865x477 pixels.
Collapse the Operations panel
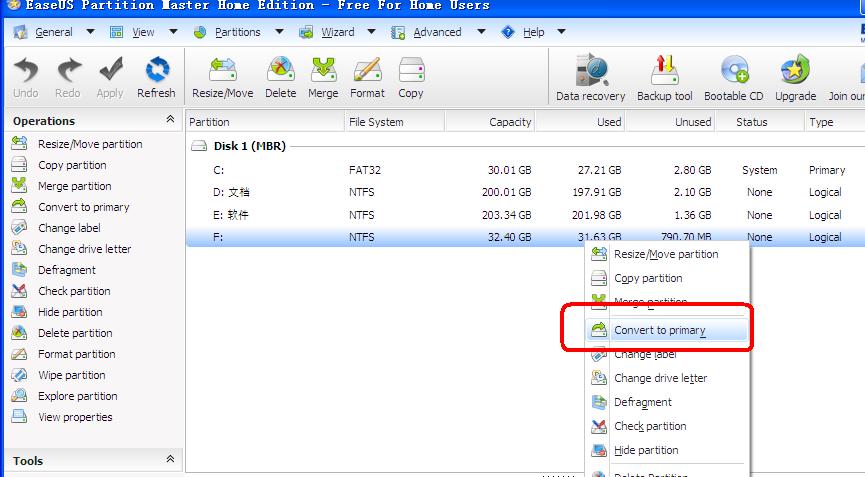170,119
